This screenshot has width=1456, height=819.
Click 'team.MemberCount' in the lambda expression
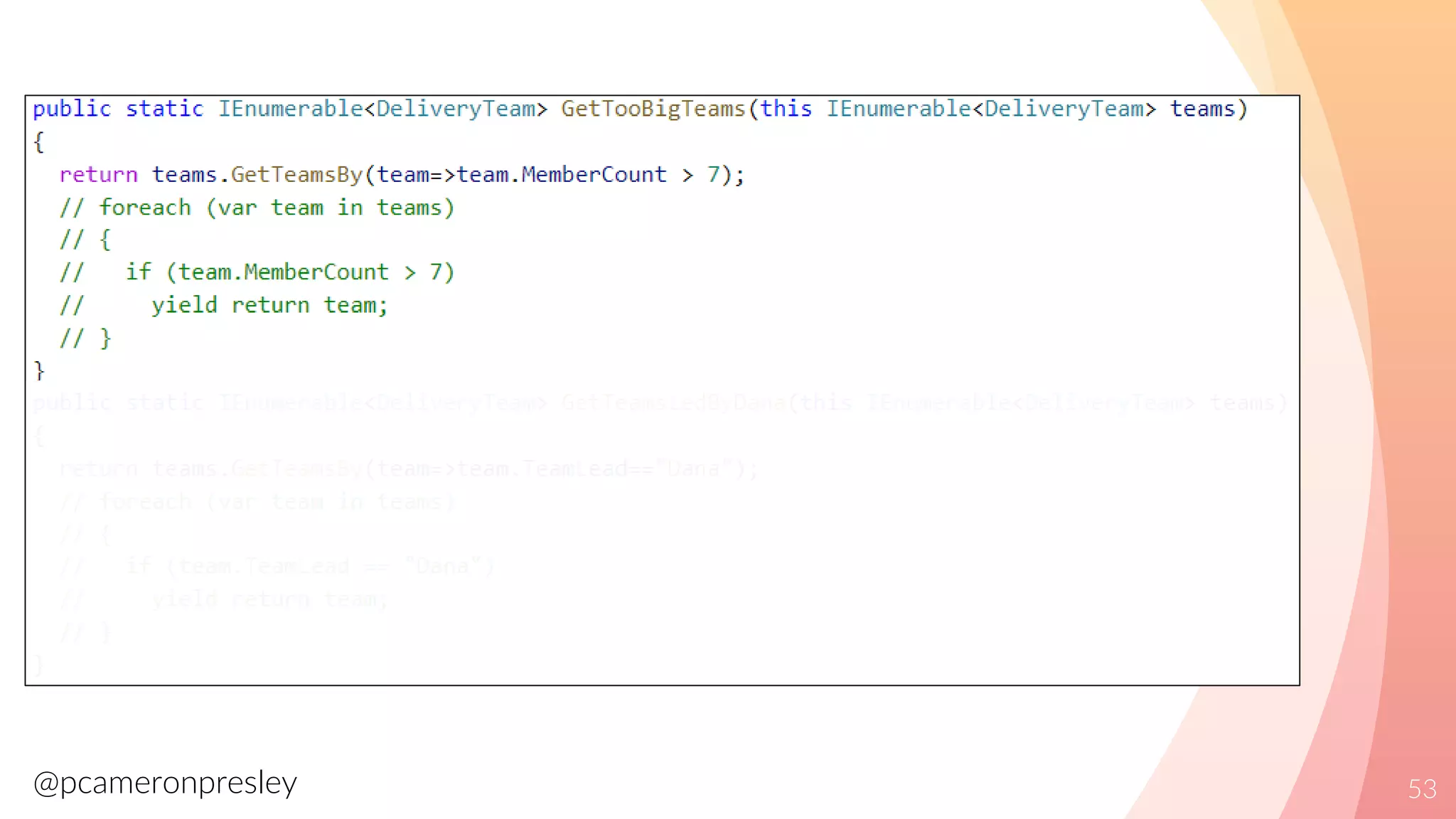coord(561,175)
